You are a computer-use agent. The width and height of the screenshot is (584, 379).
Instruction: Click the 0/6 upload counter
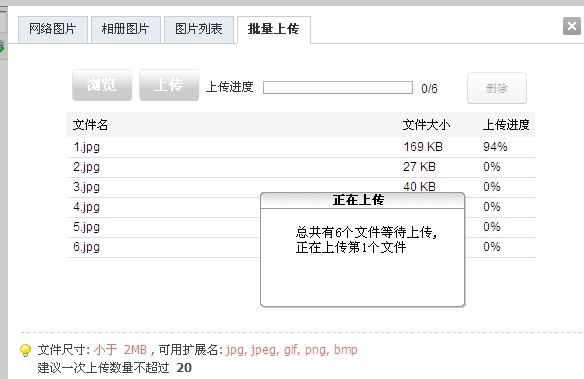click(x=429, y=89)
